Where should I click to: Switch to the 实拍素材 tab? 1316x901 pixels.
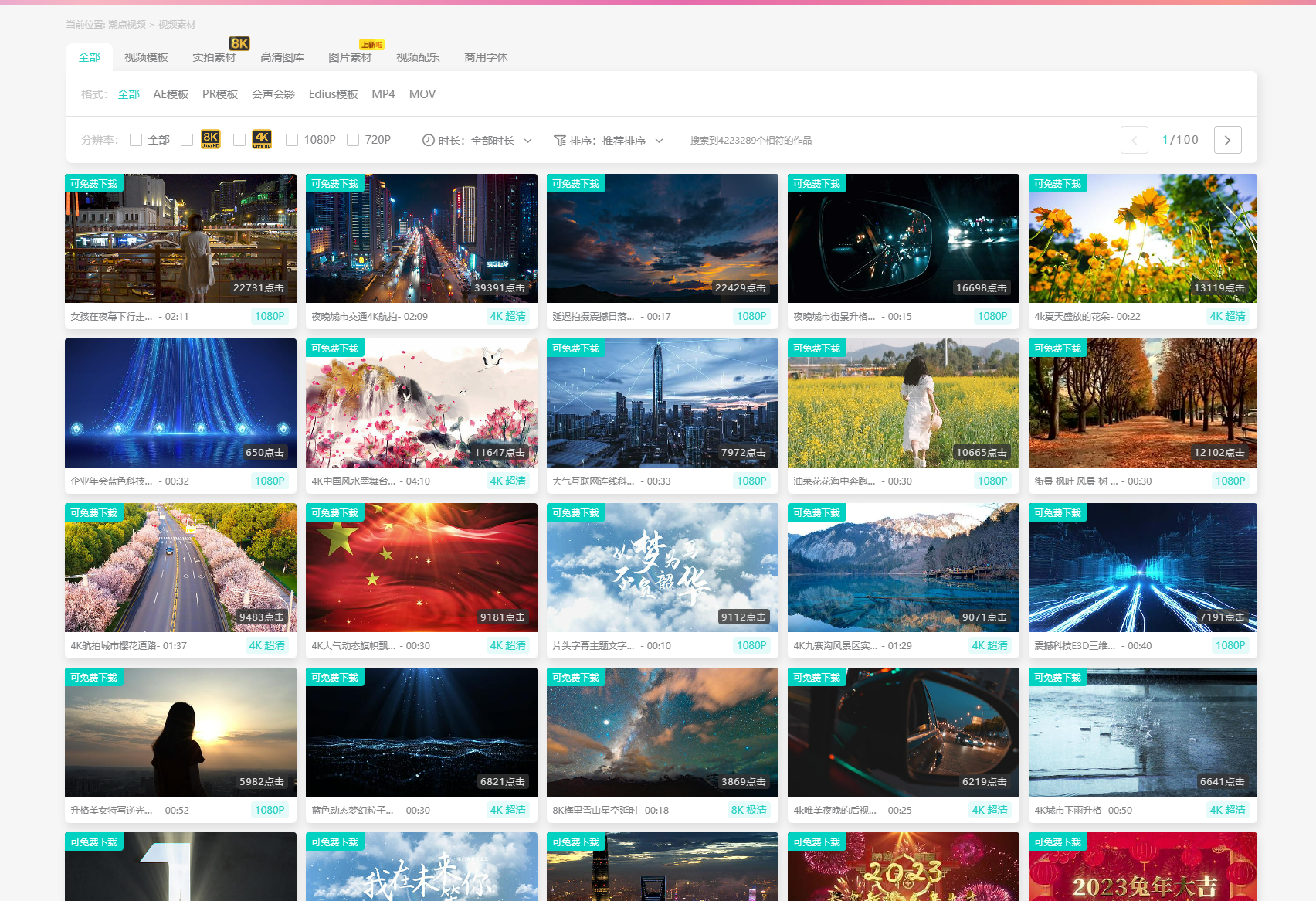tap(214, 57)
